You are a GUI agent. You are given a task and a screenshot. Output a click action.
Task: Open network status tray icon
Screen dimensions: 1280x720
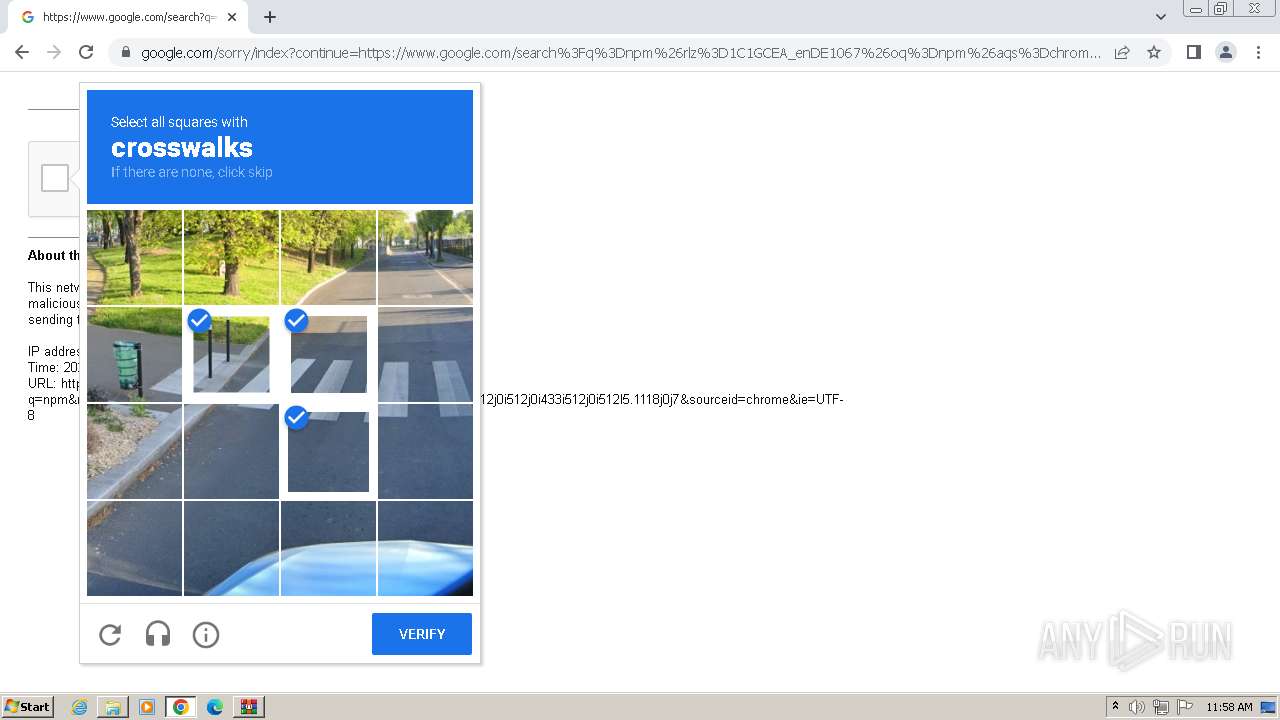(x=1161, y=707)
